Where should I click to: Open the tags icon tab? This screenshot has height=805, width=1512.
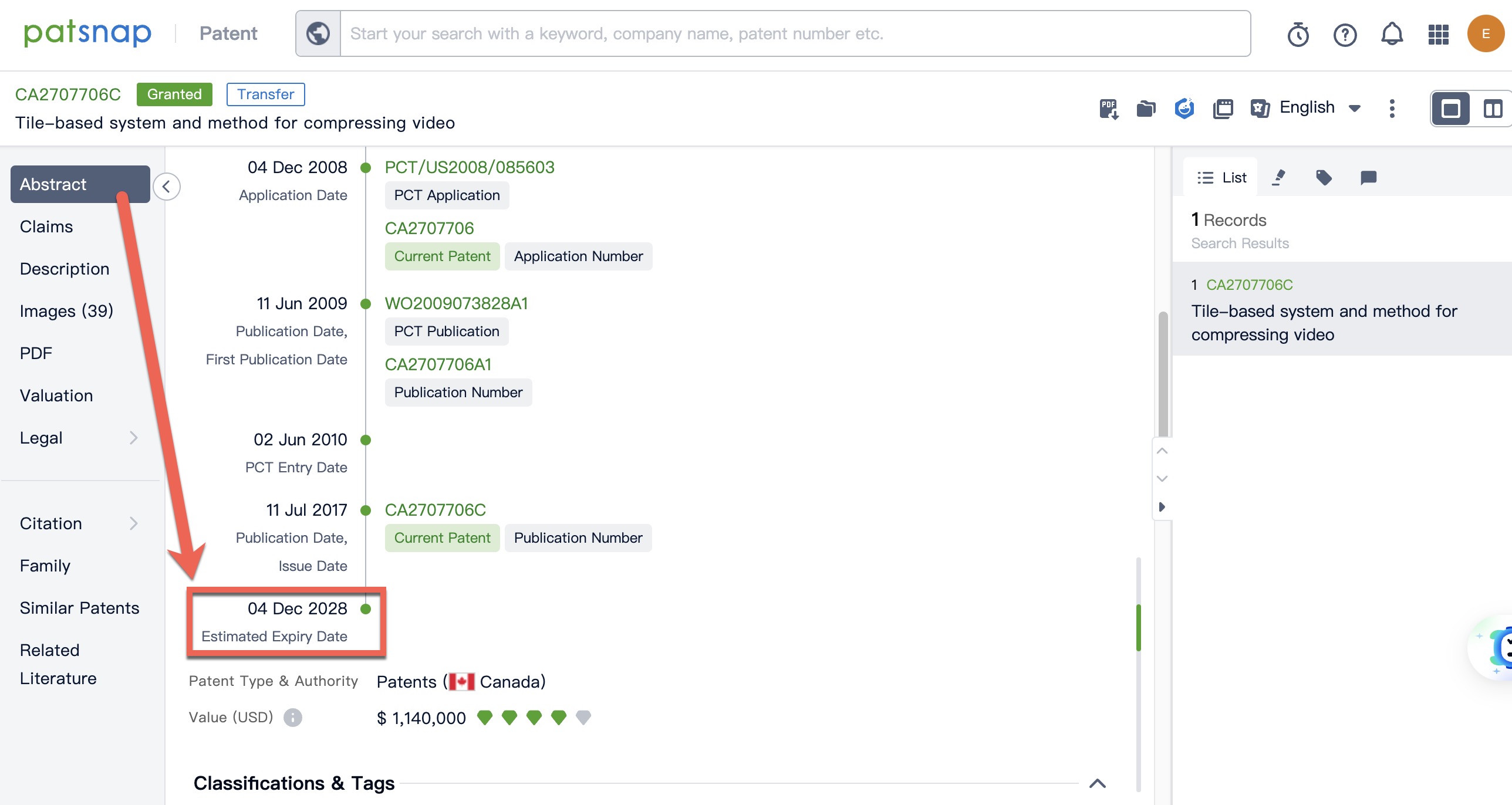[x=1324, y=177]
